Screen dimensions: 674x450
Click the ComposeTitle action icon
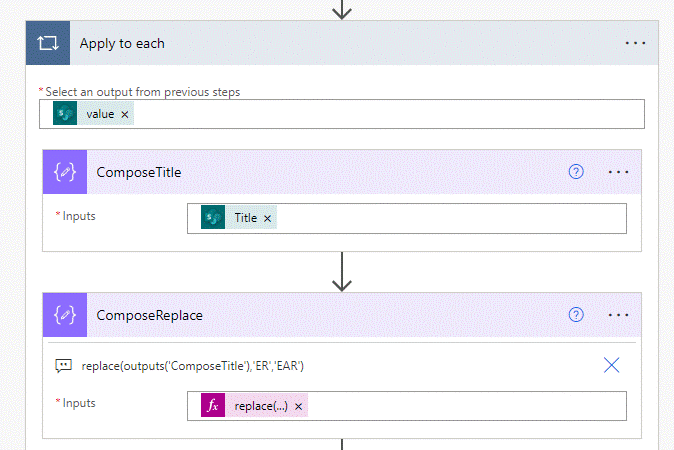65,172
